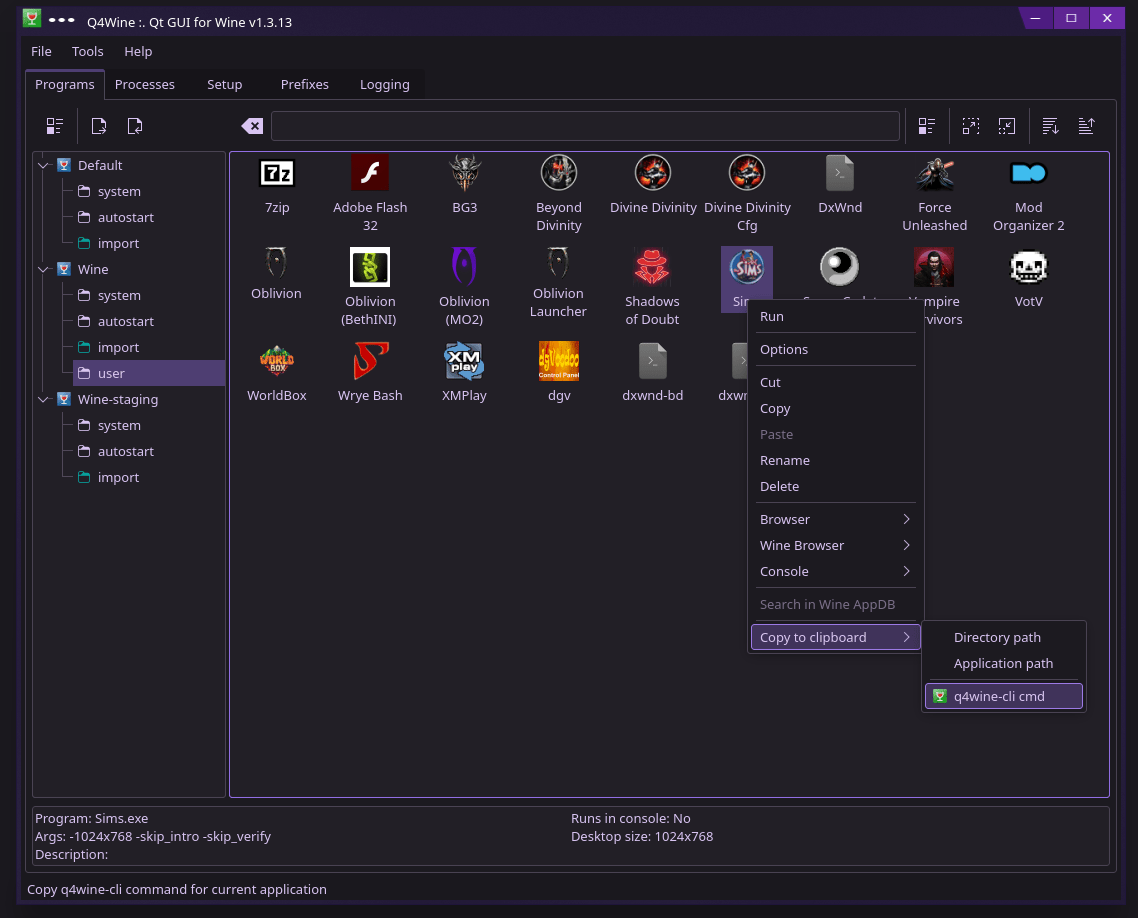The image size is (1138, 918).
Task: Select the VotV skull icon
Action: click(x=1028, y=267)
